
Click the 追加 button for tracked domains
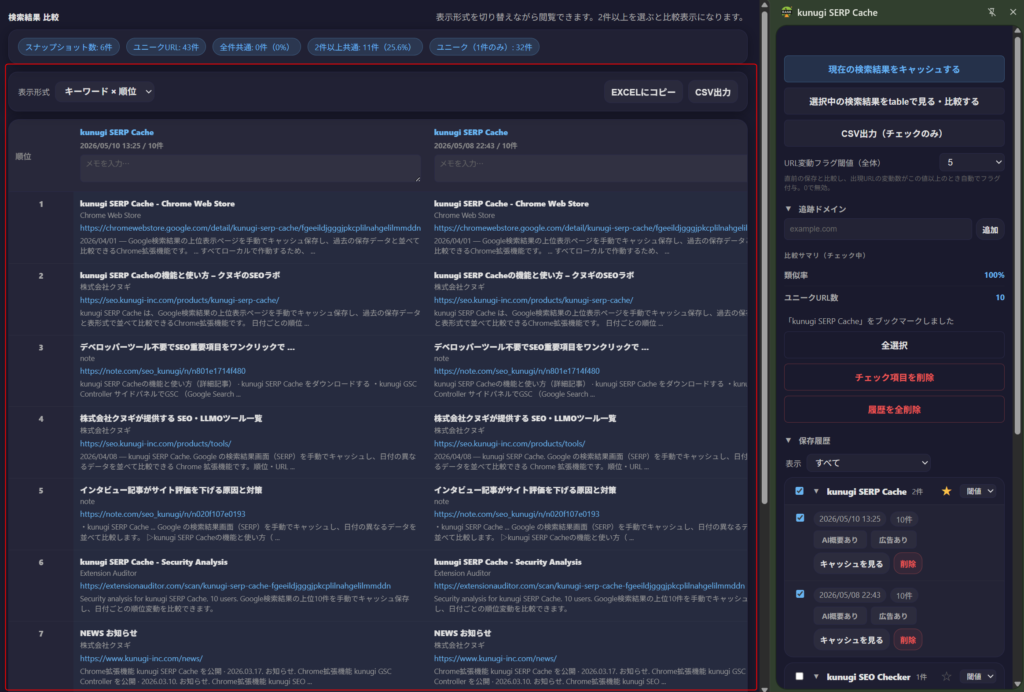click(x=990, y=229)
